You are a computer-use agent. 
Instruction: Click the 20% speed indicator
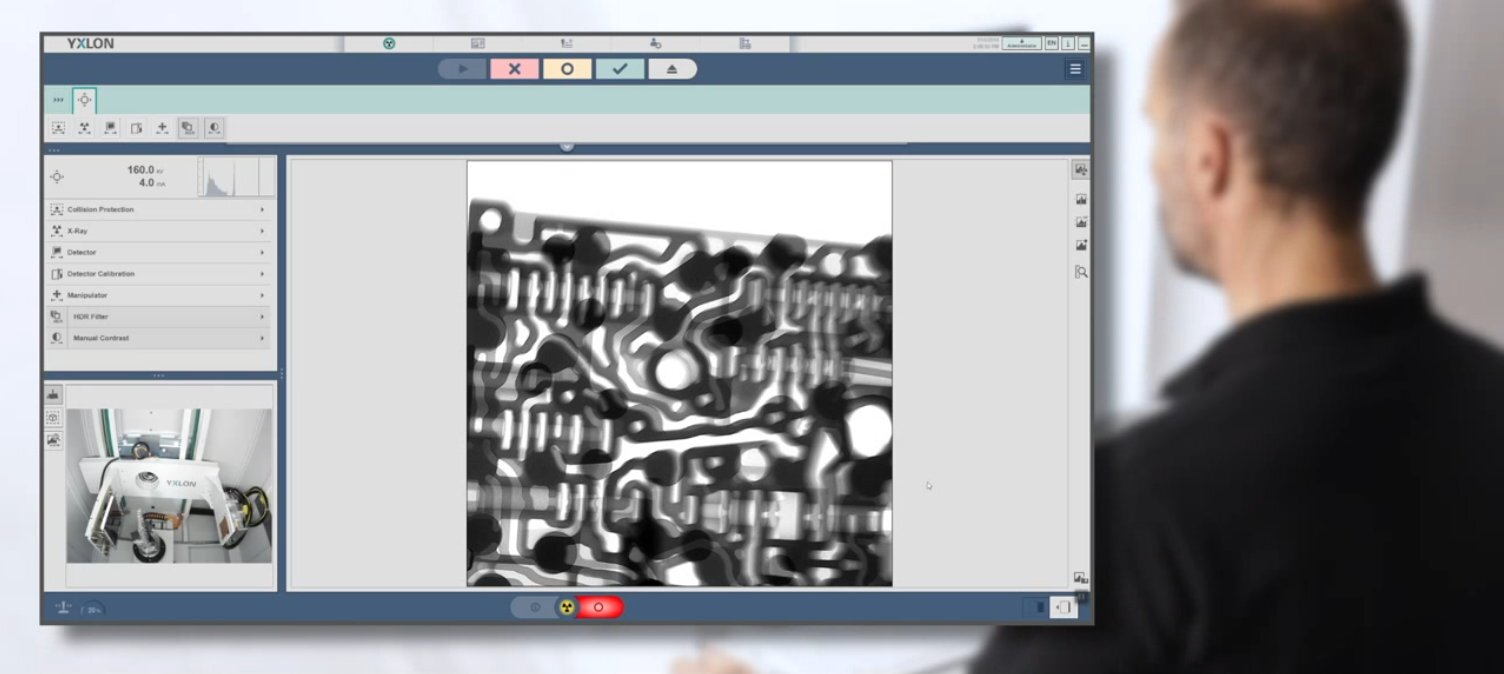point(93,609)
